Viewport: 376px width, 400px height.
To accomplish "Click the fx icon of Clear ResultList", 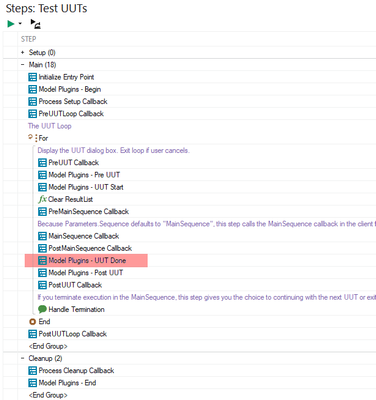I will pos(42,199).
